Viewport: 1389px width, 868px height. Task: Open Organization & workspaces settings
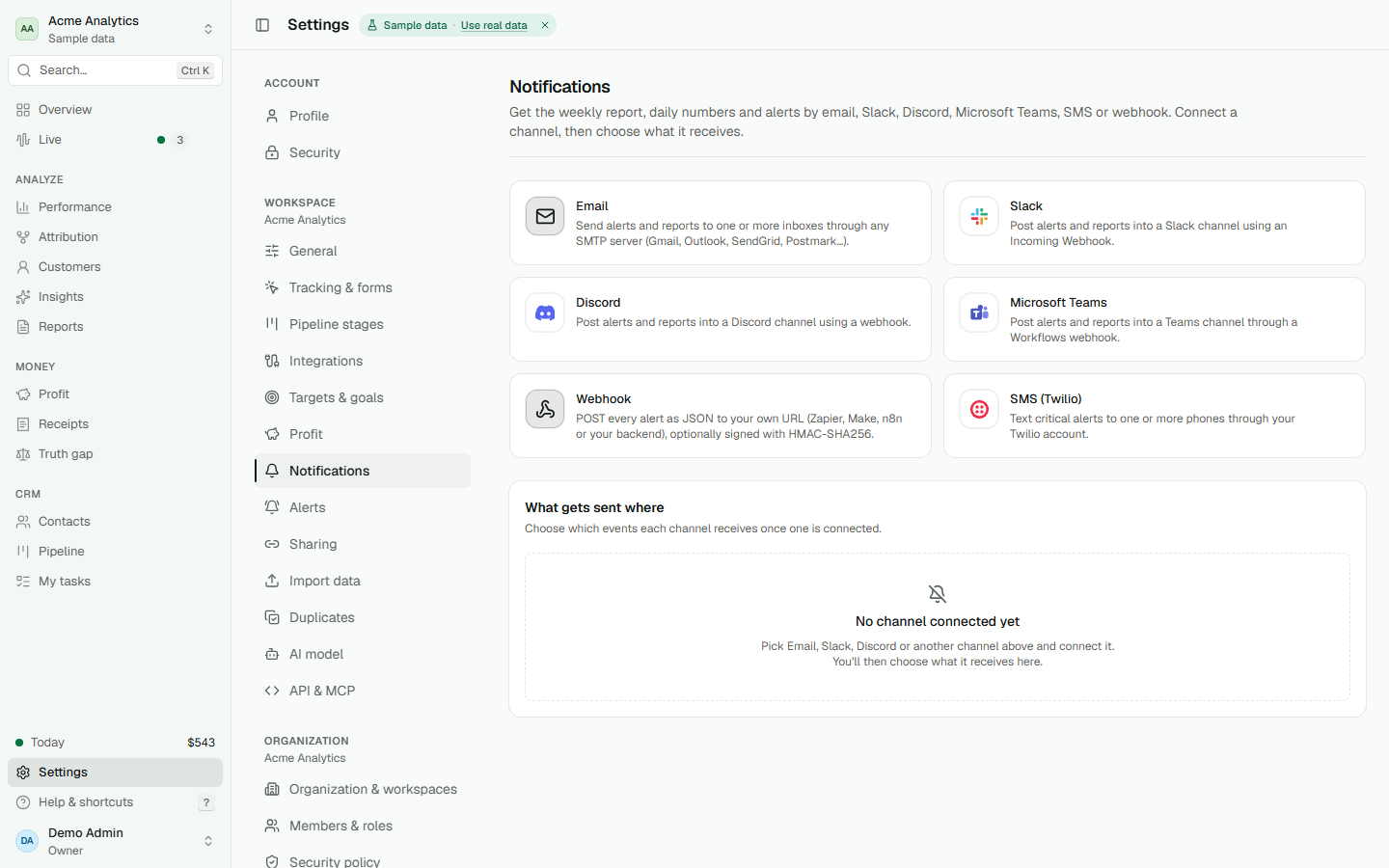click(x=363, y=789)
